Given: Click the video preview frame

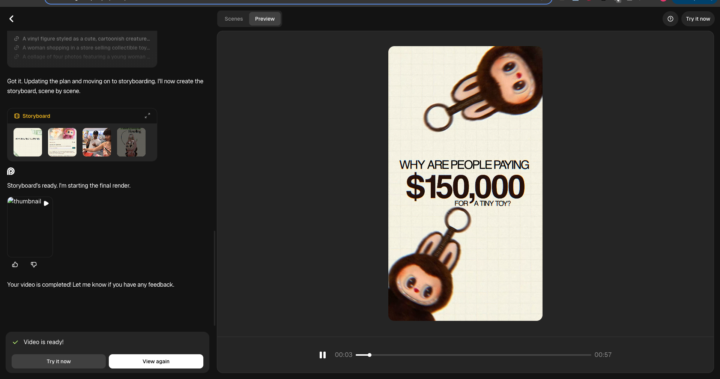Looking at the screenshot, I should click(465, 183).
